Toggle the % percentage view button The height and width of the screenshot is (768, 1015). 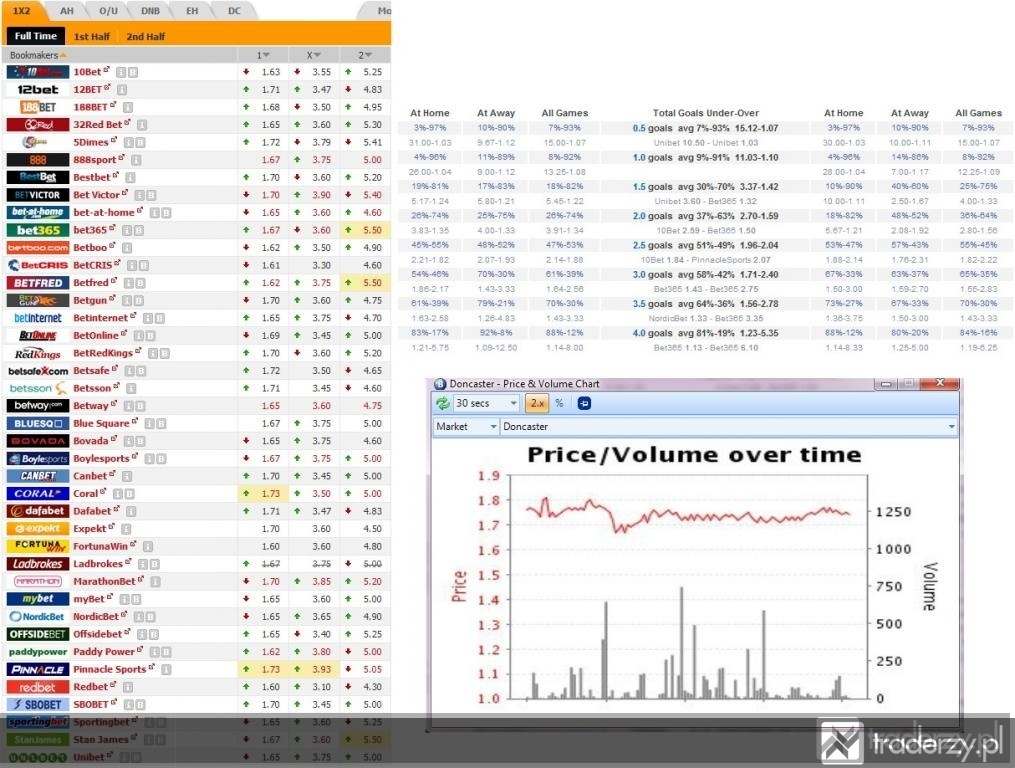point(559,403)
